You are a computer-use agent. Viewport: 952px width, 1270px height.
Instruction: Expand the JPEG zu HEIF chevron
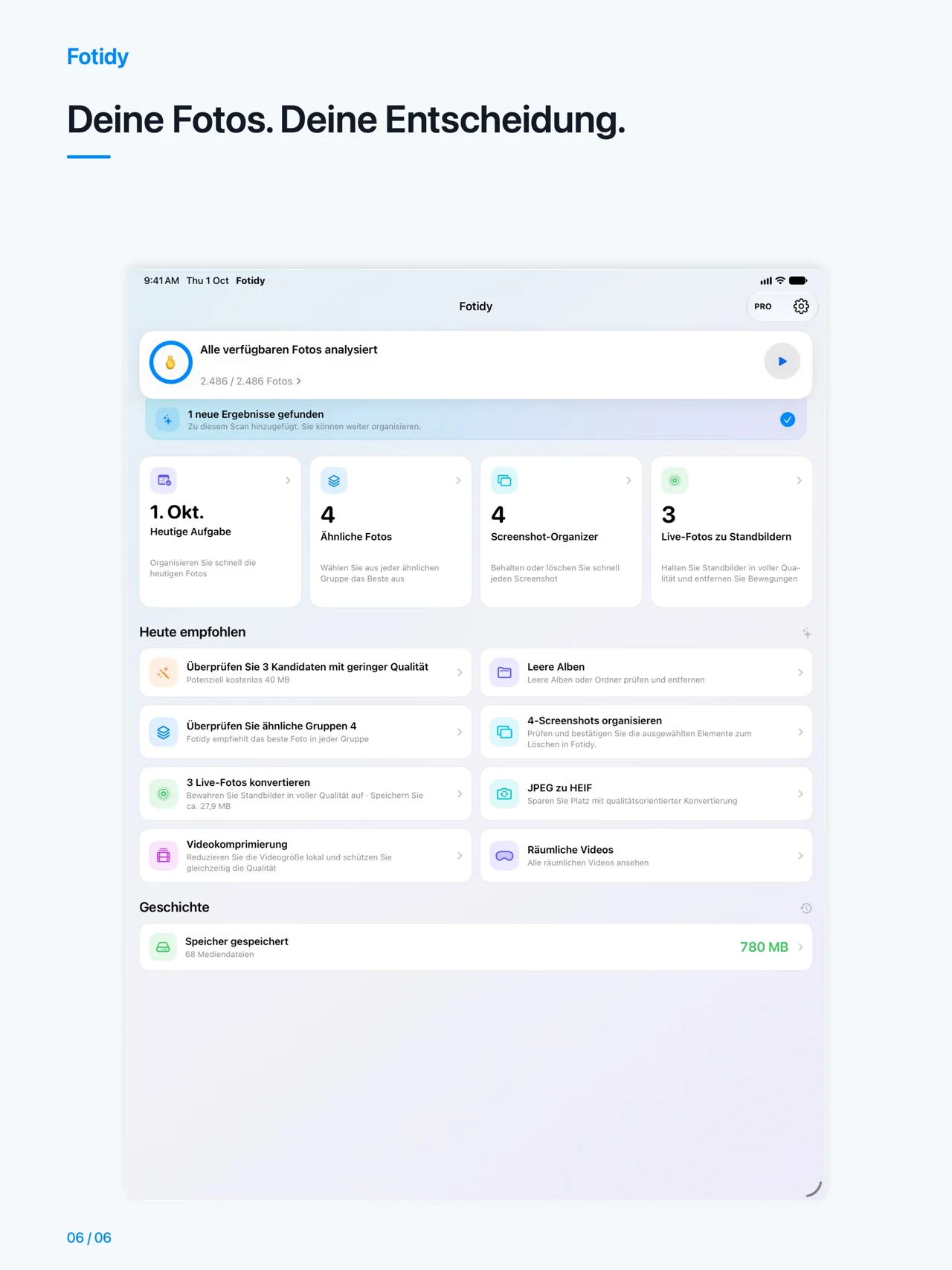coord(800,794)
